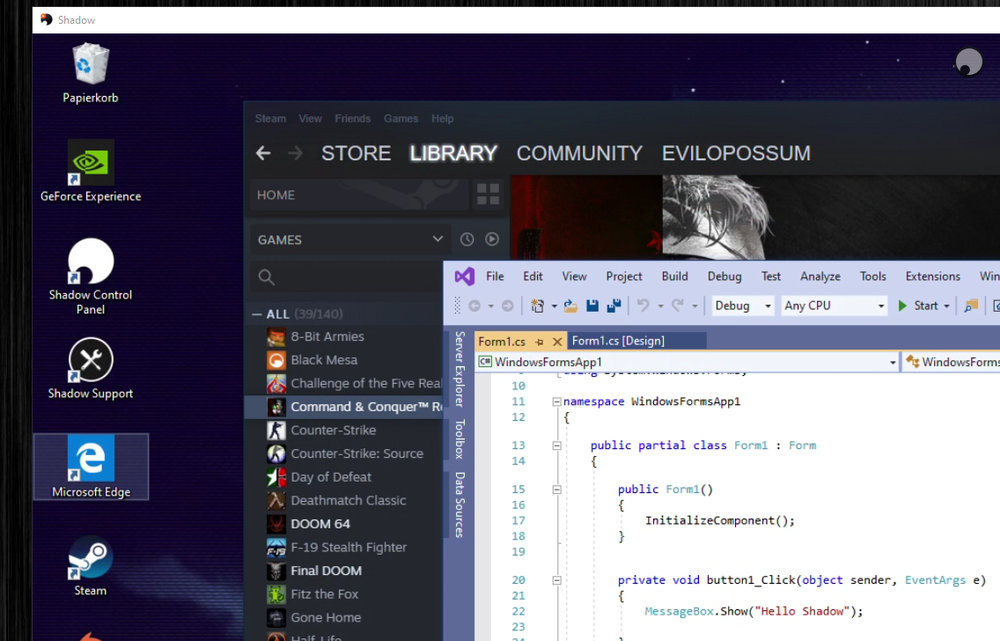Go to the STORE section in Steam
The image size is (1000, 641).
pyautogui.click(x=356, y=153)
